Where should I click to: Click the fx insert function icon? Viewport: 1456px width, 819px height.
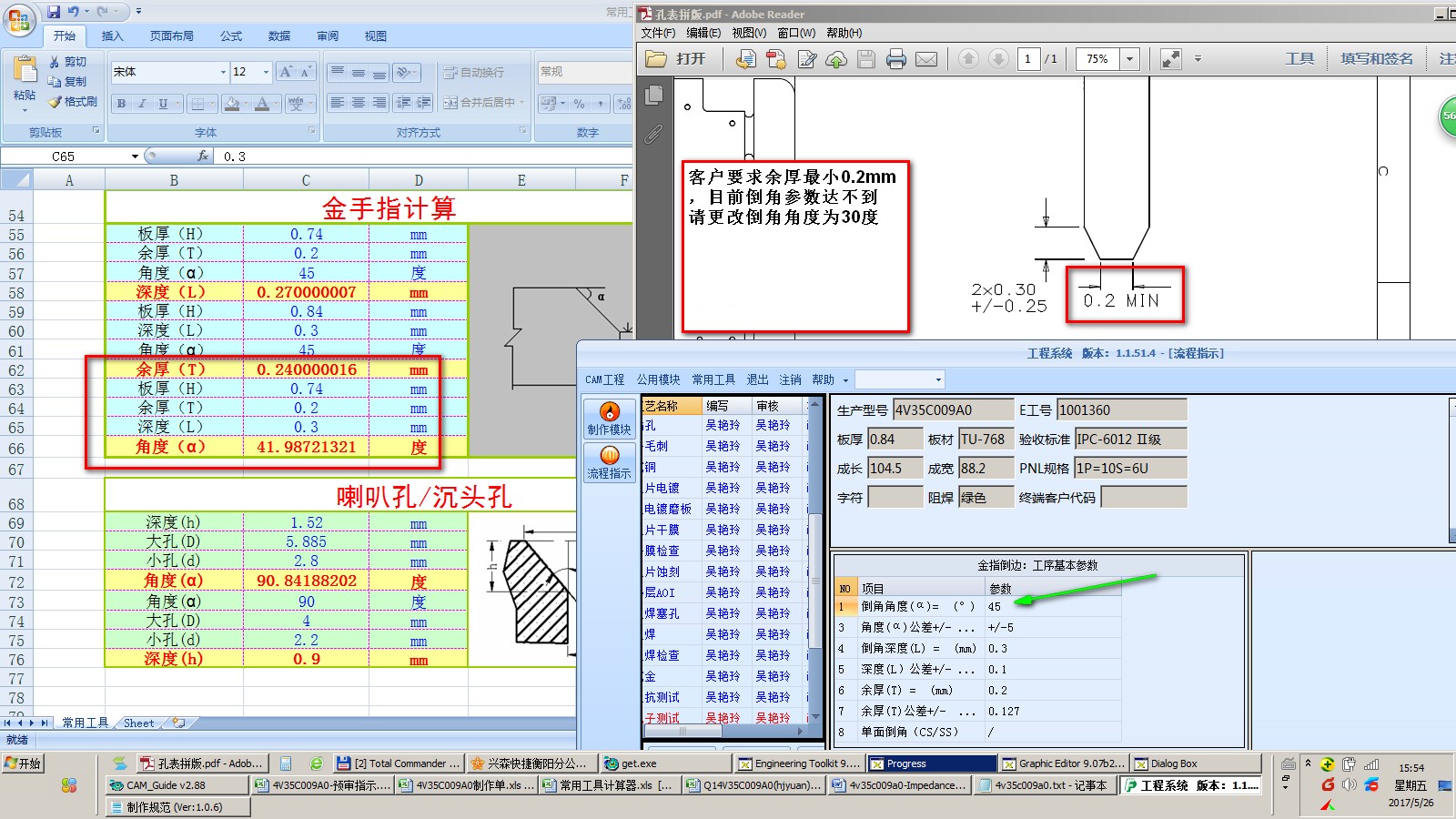[204, 157]
